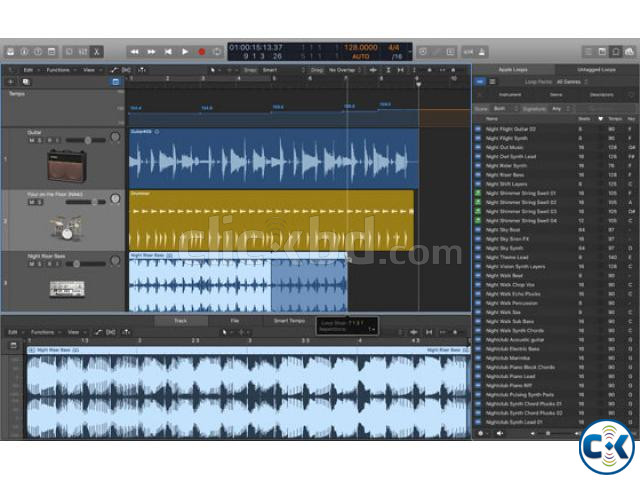The height and width of the screenshot is (480, 640).
Task: Toggle the Metronome click button
Action: click(x=482, y=52)
